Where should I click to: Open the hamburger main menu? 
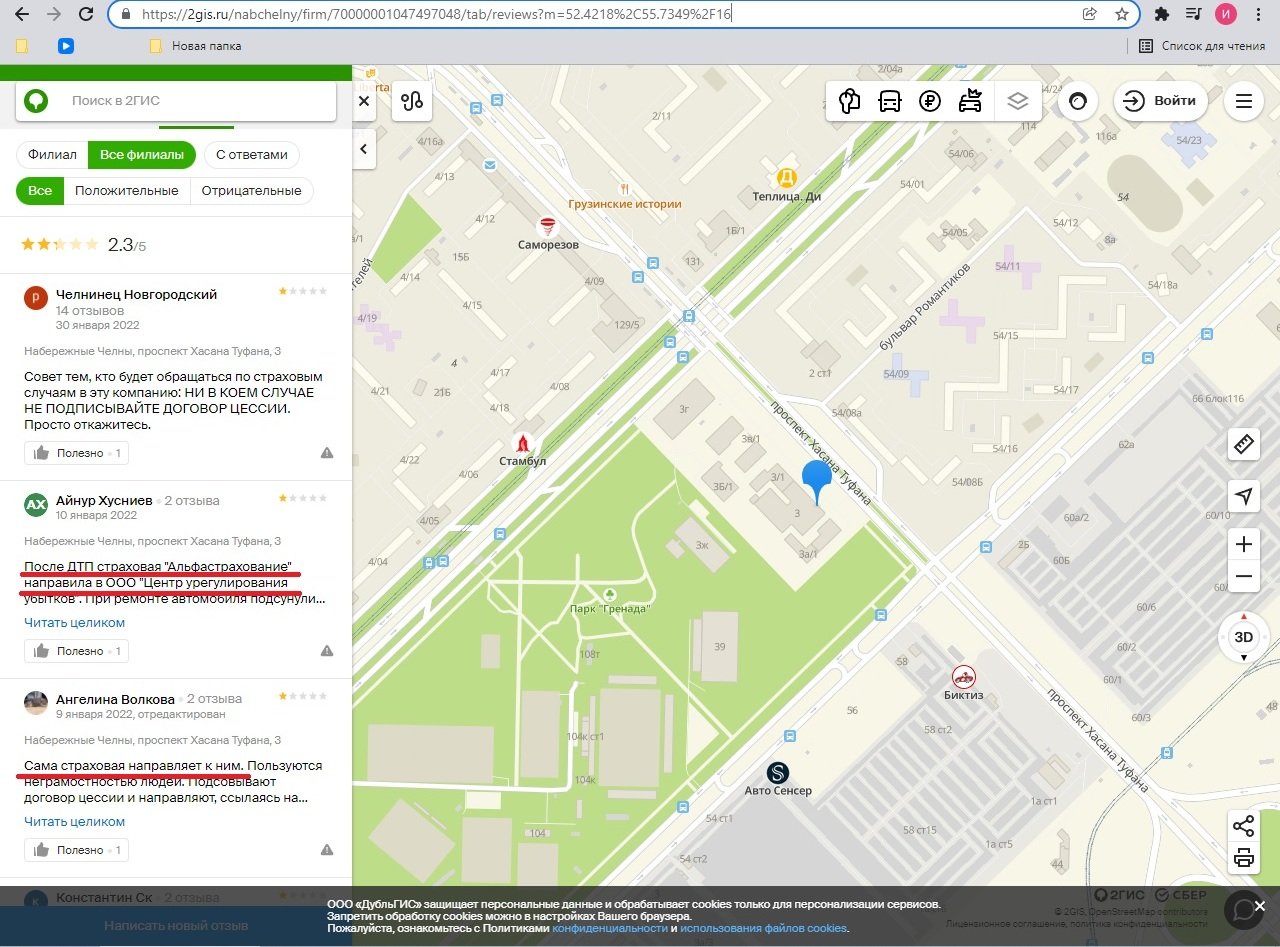(1243, 101)
